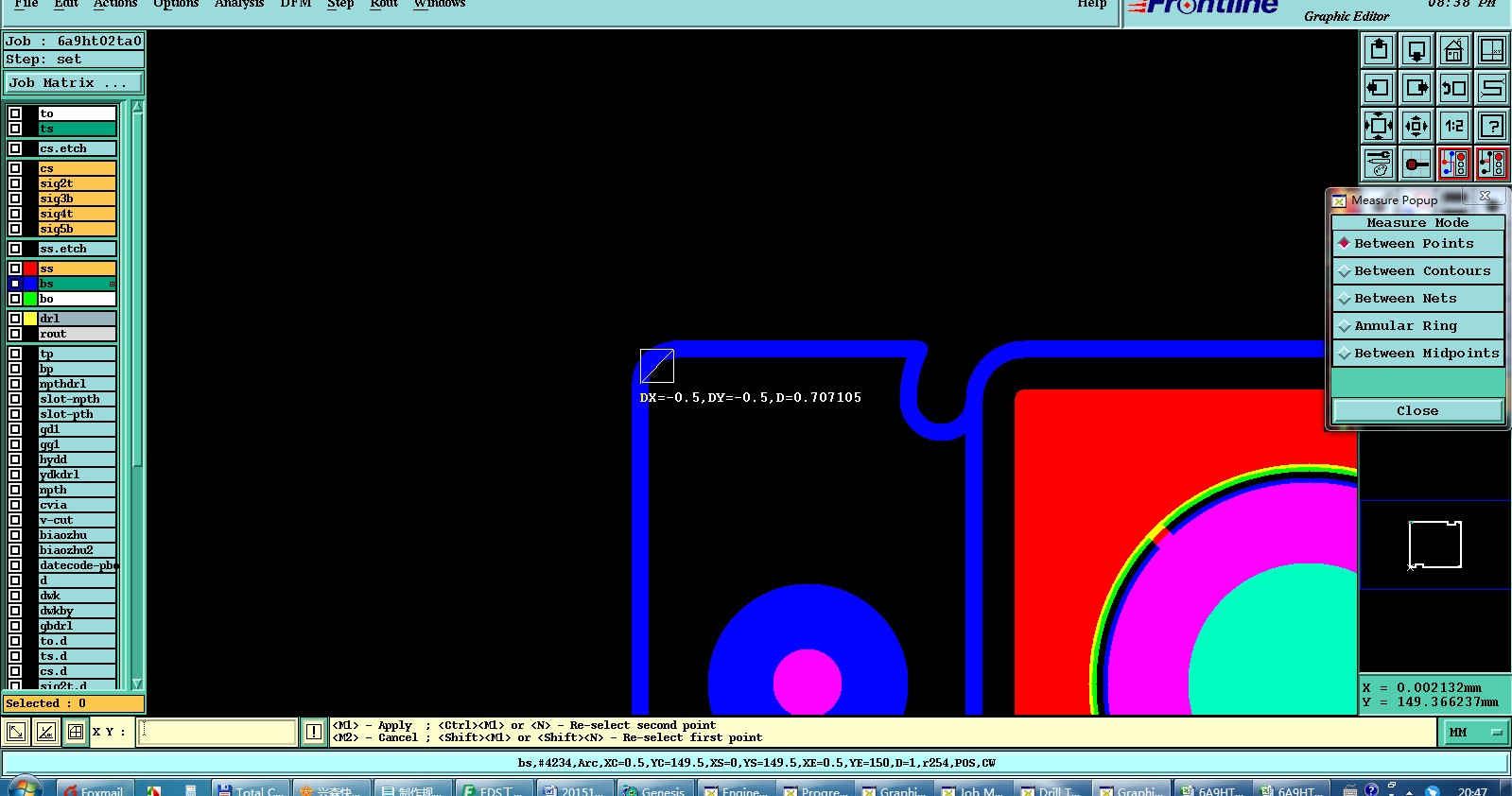Click the pan down view icon
1512x796 pixels.
pos(1416,50)
